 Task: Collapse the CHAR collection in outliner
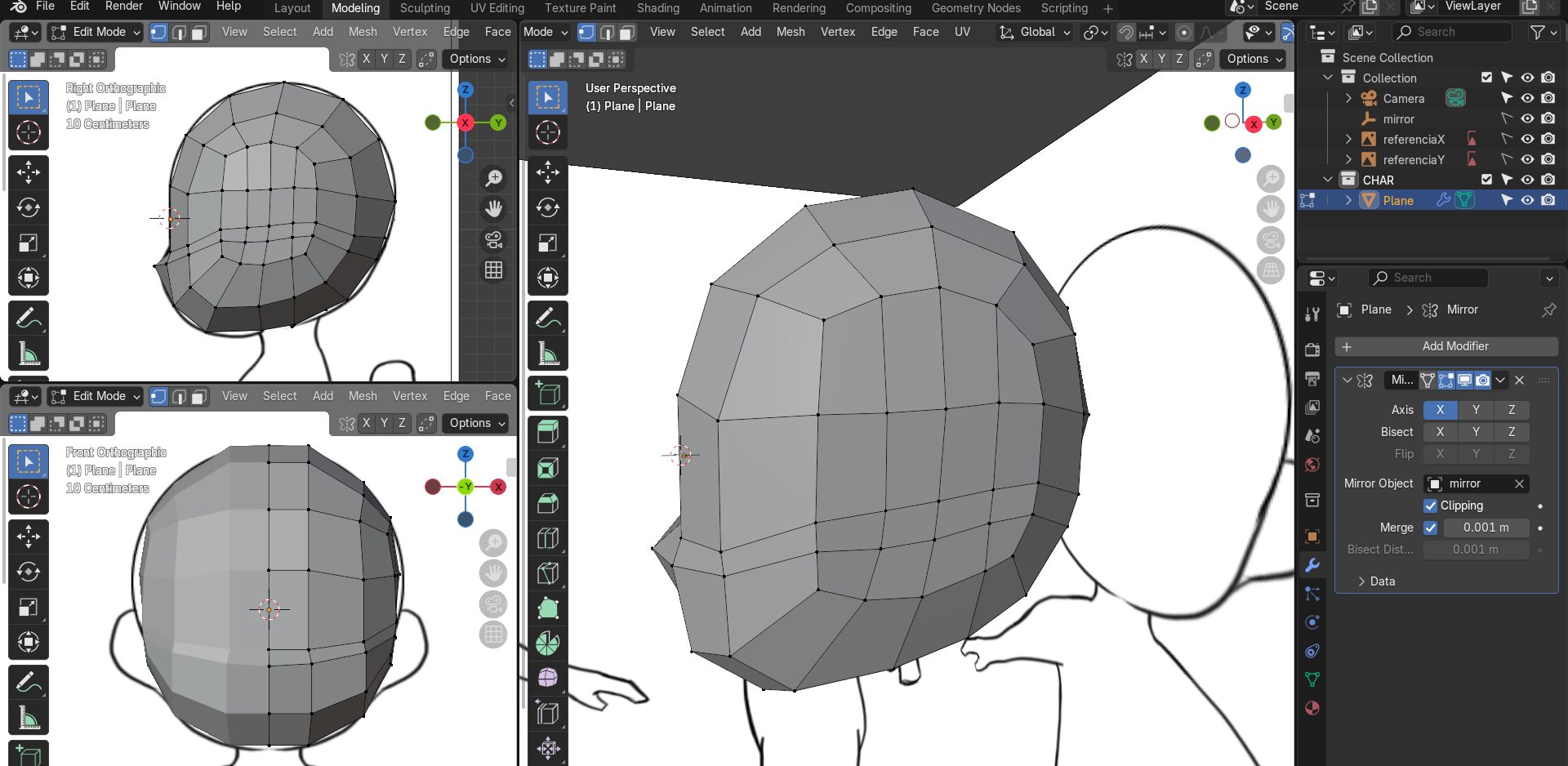point(1329,180)
